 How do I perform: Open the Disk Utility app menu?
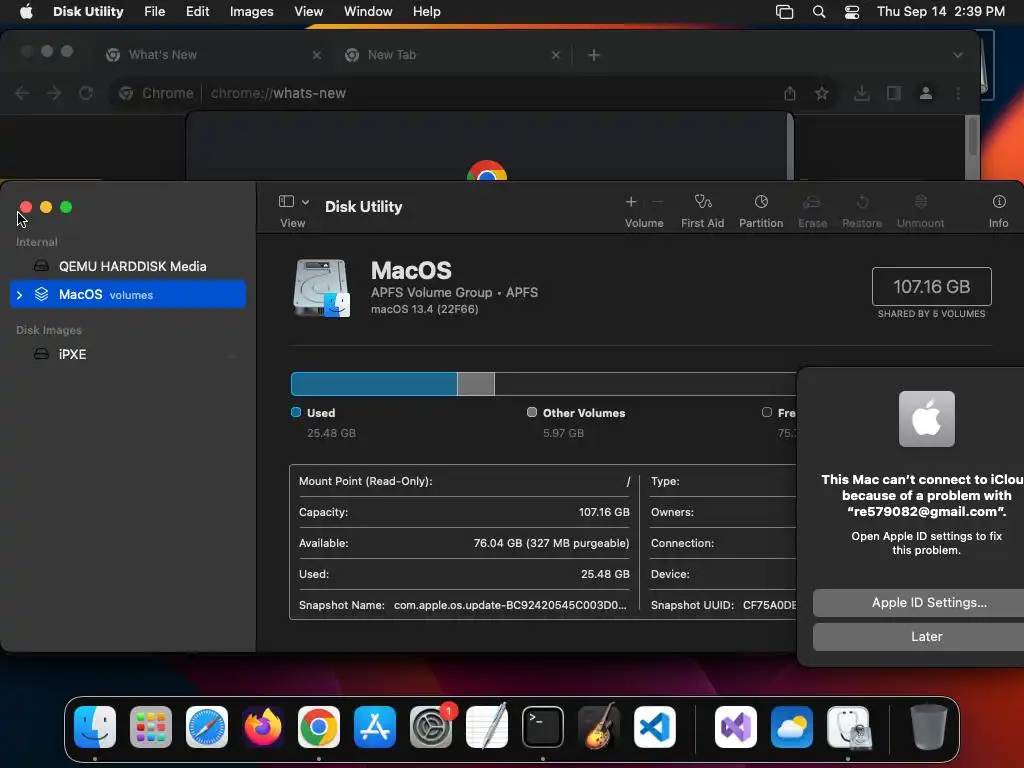pos(88,12)
